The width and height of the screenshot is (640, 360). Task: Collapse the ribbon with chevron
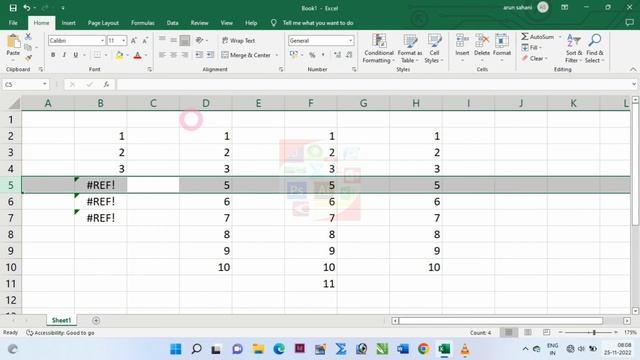click(633, 70)
